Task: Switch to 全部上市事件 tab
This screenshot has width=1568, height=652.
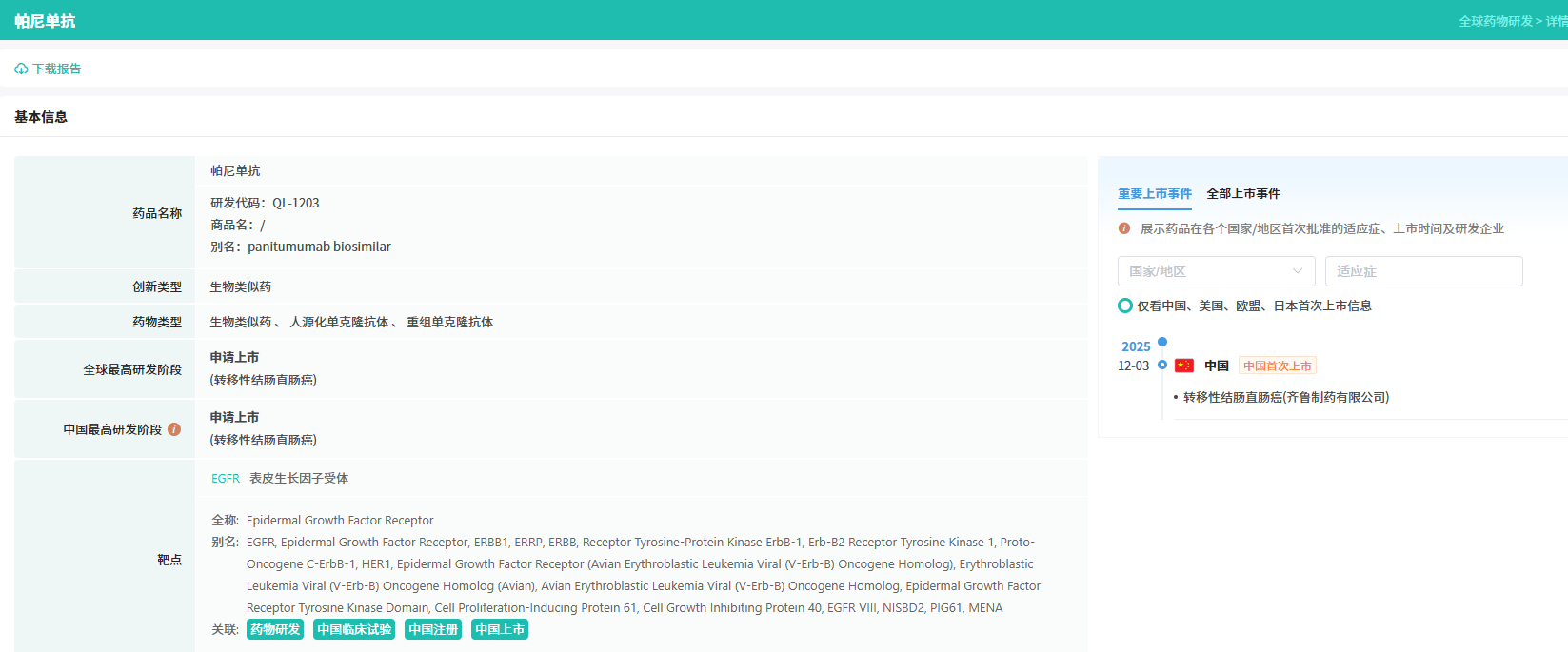Action: [x=1243, y=193]
